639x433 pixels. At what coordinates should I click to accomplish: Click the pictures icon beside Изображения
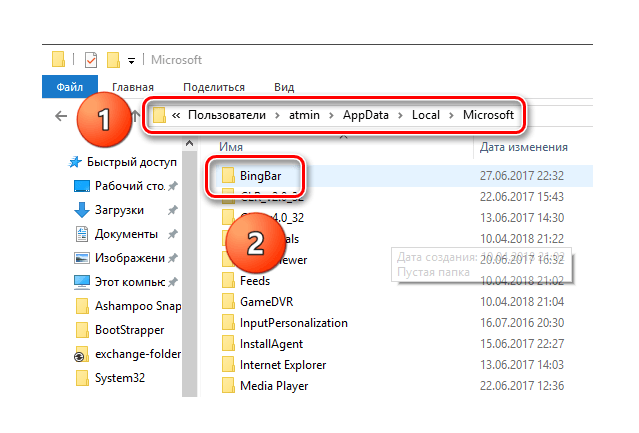pyautogui.click(x=82, y=258)
